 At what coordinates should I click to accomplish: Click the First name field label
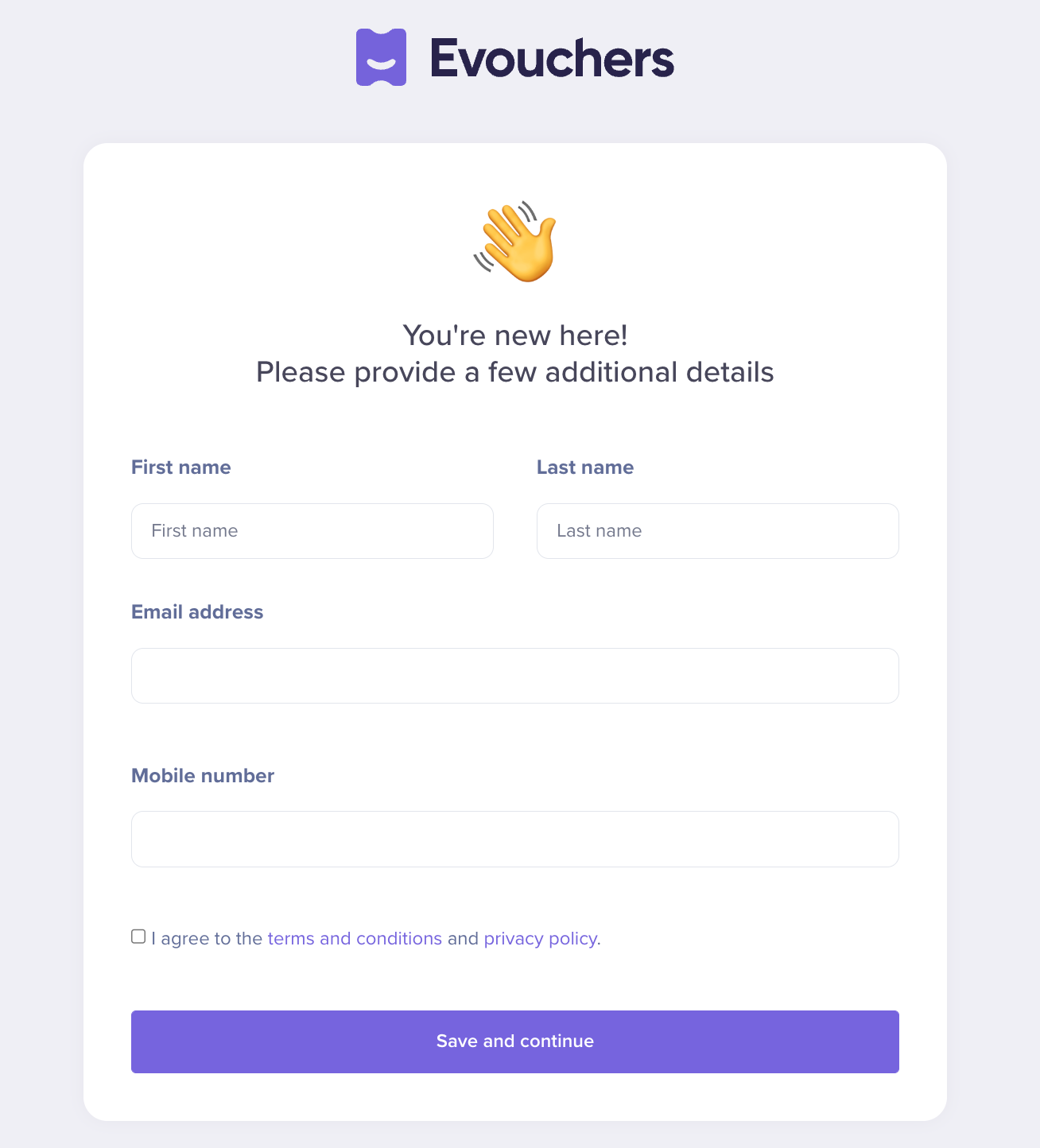pos(181,467)
